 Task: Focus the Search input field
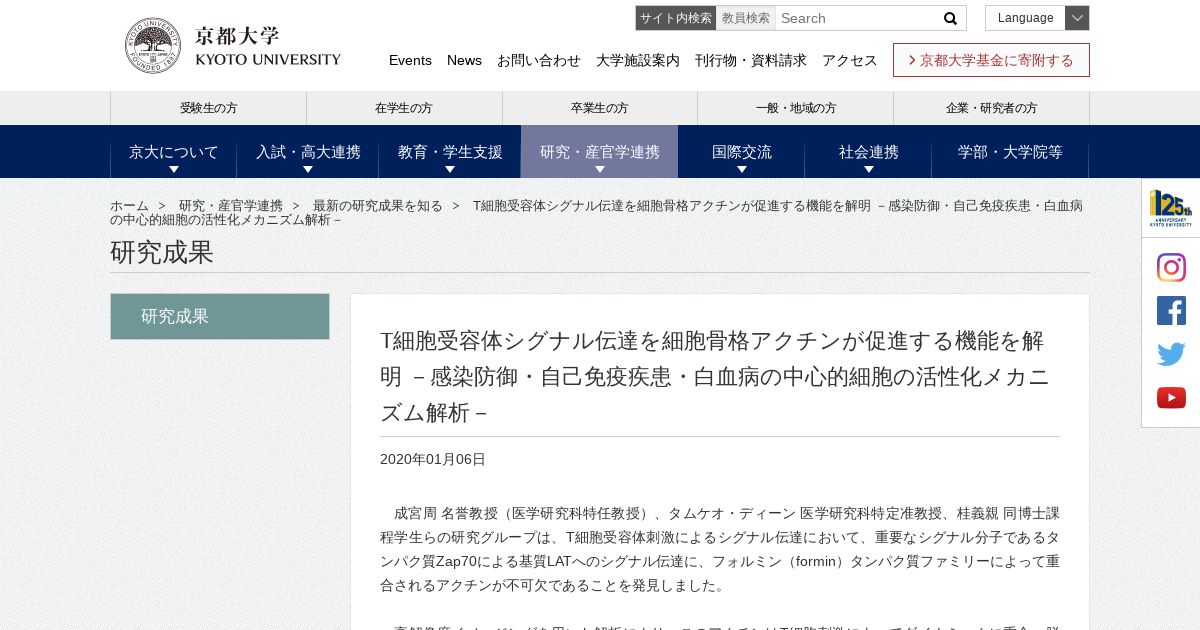(856, 18)
